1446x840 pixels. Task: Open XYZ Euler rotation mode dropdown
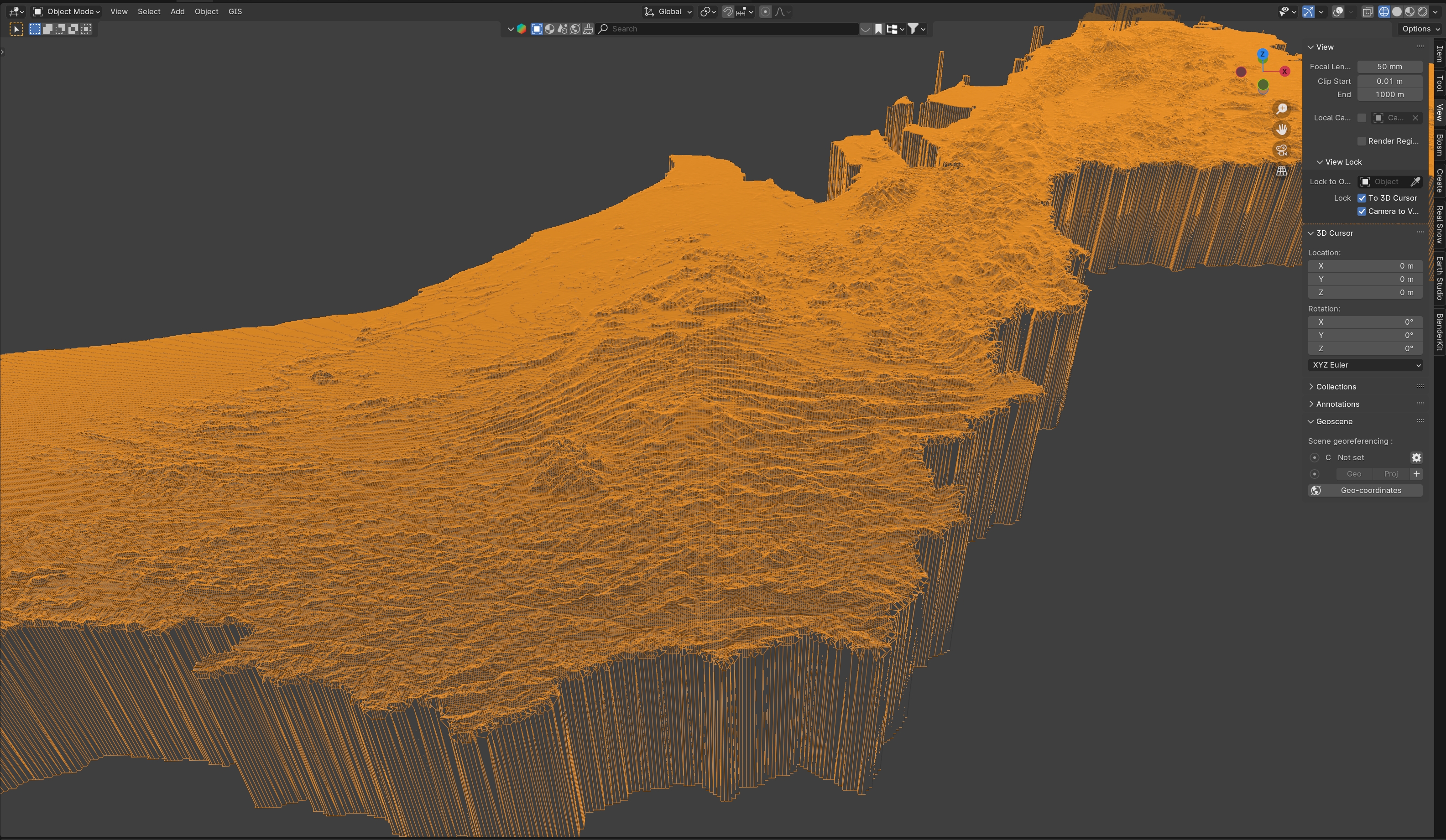tap(1364, 365)
